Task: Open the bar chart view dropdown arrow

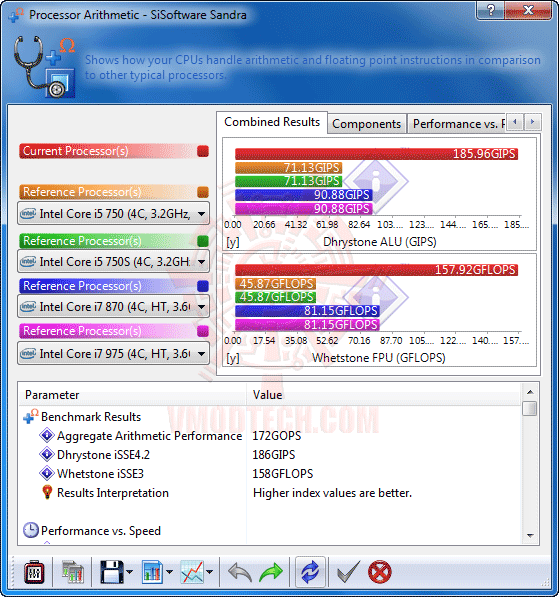Action: 169,572
